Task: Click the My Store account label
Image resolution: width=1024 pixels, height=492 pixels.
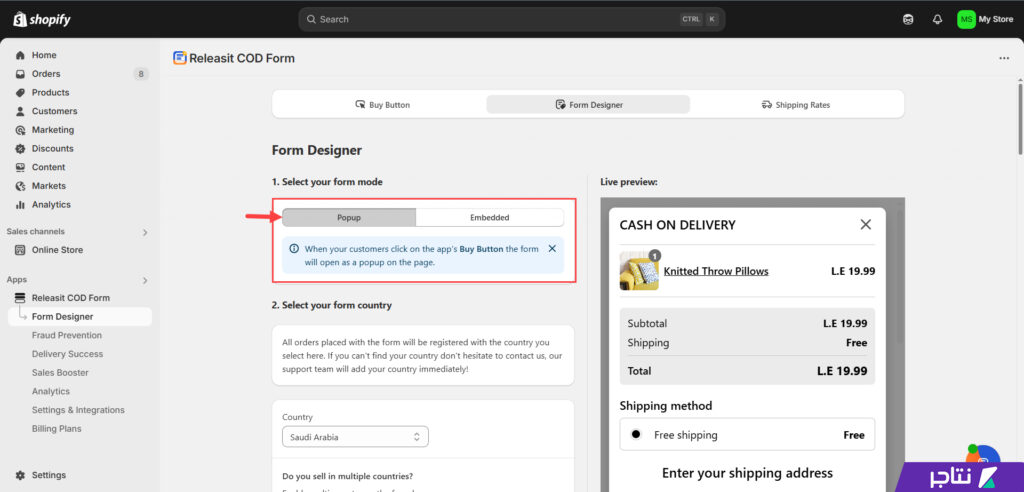Action: pos(995,20)
